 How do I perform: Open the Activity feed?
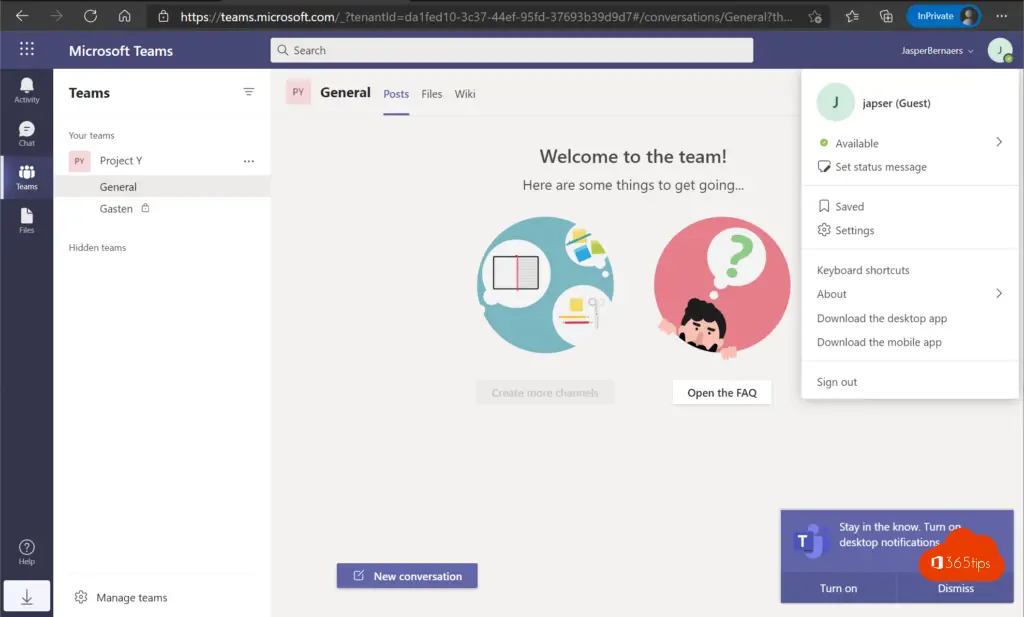27,90
